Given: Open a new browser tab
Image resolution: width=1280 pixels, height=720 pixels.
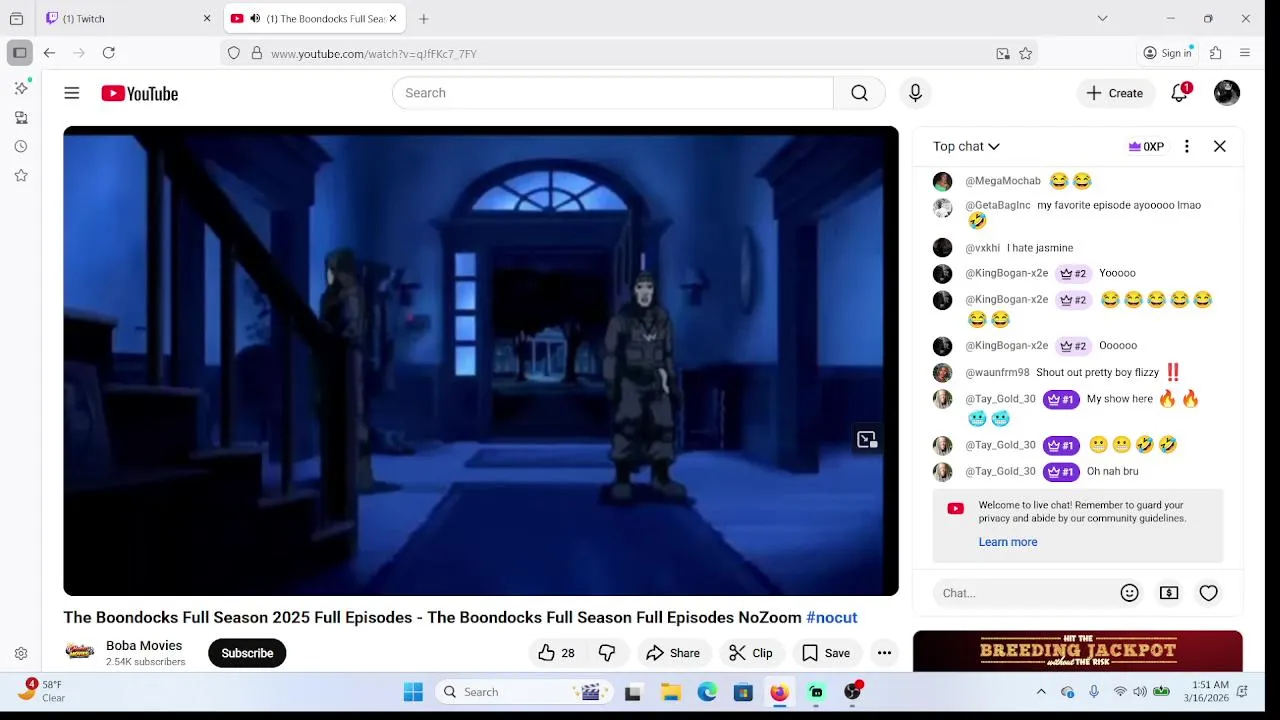Looking at the screenshot, I should [x=424, y=19].
